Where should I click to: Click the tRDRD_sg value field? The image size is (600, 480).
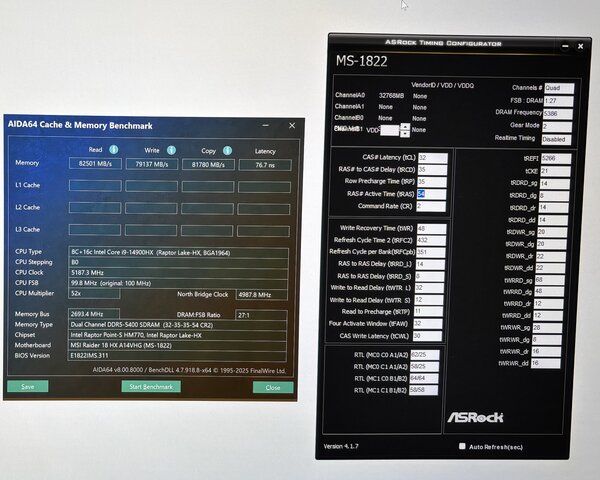(554, 183)
